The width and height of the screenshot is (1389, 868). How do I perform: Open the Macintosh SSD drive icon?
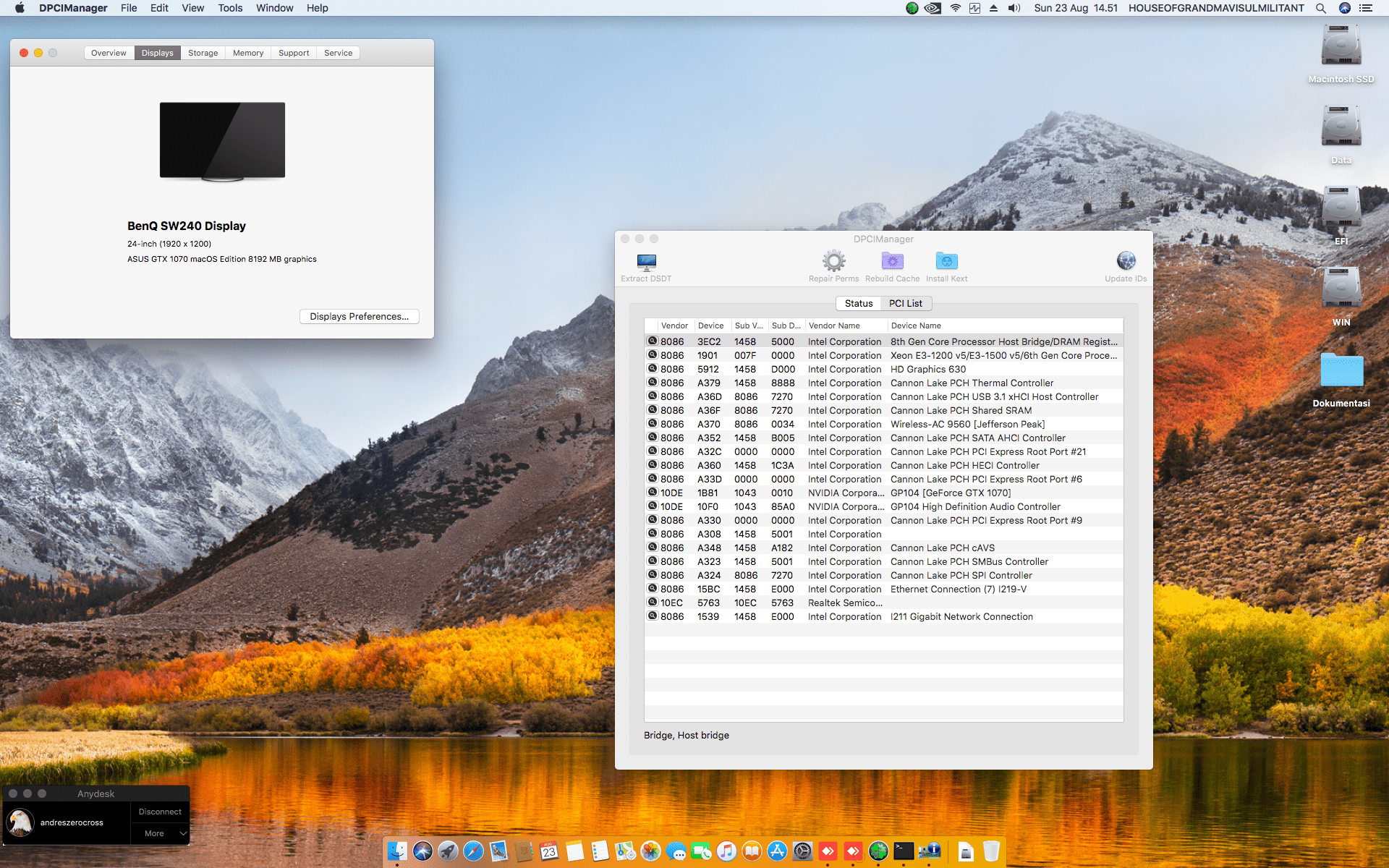[x=1341, y=46]
